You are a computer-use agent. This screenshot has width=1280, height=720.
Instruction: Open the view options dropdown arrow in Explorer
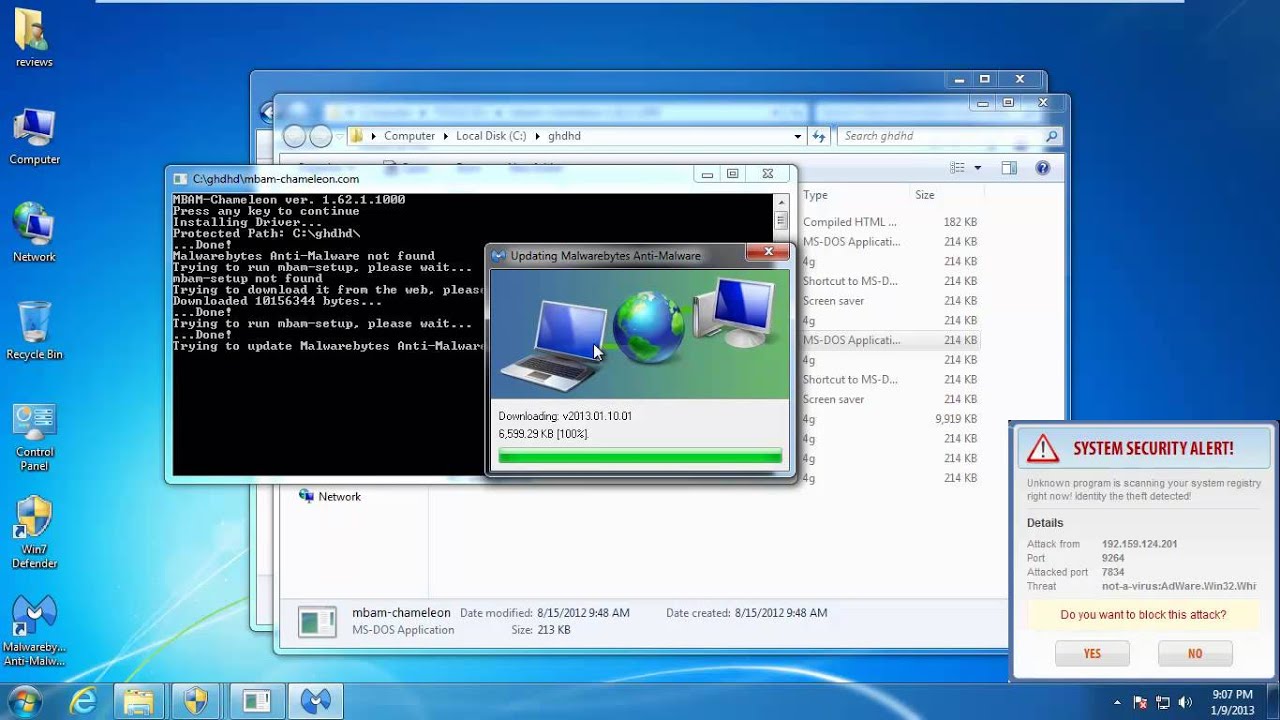tap(978, 168)
